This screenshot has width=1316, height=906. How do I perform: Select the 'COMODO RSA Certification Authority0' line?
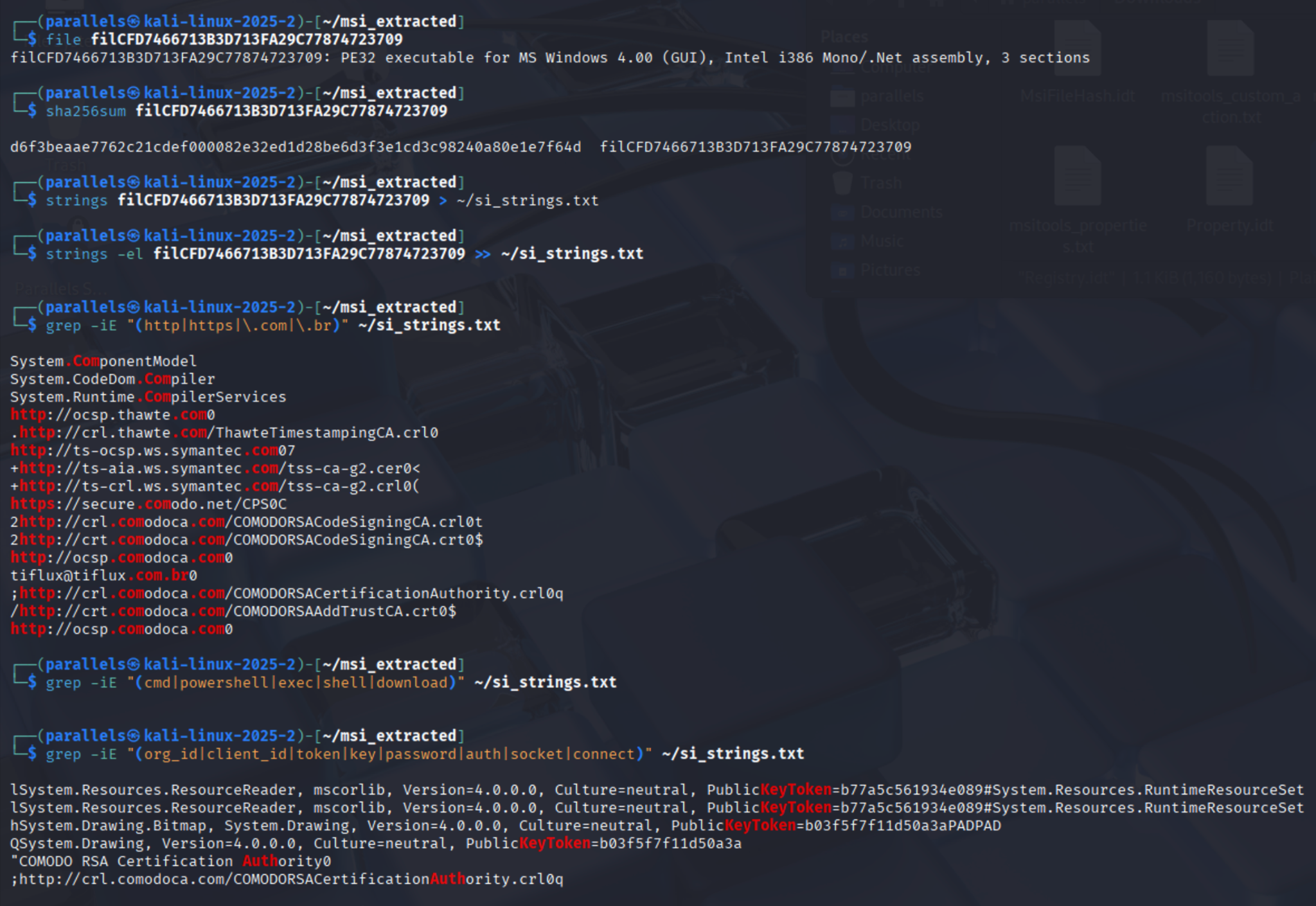coord(171,861)
